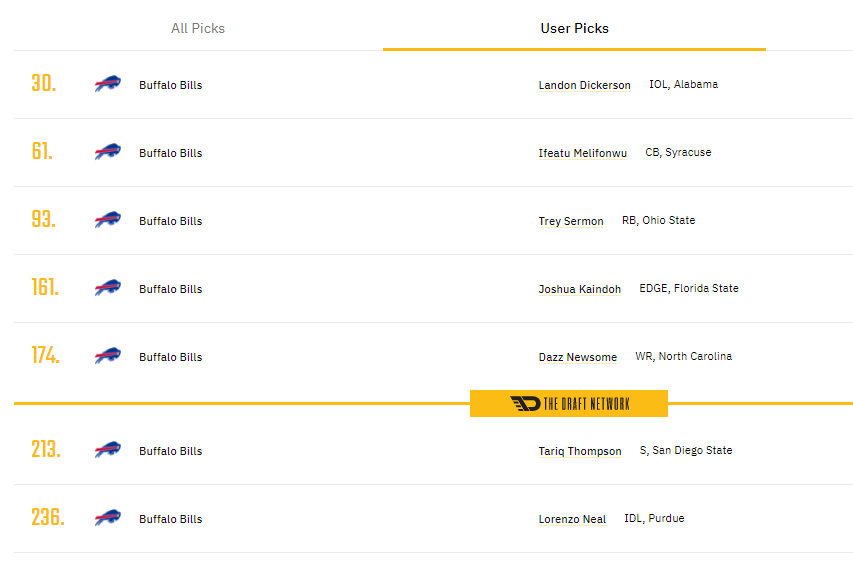The image size is (853, 586).
Task: Switch to the All Picks tab
Action: (x=198, y=28)
